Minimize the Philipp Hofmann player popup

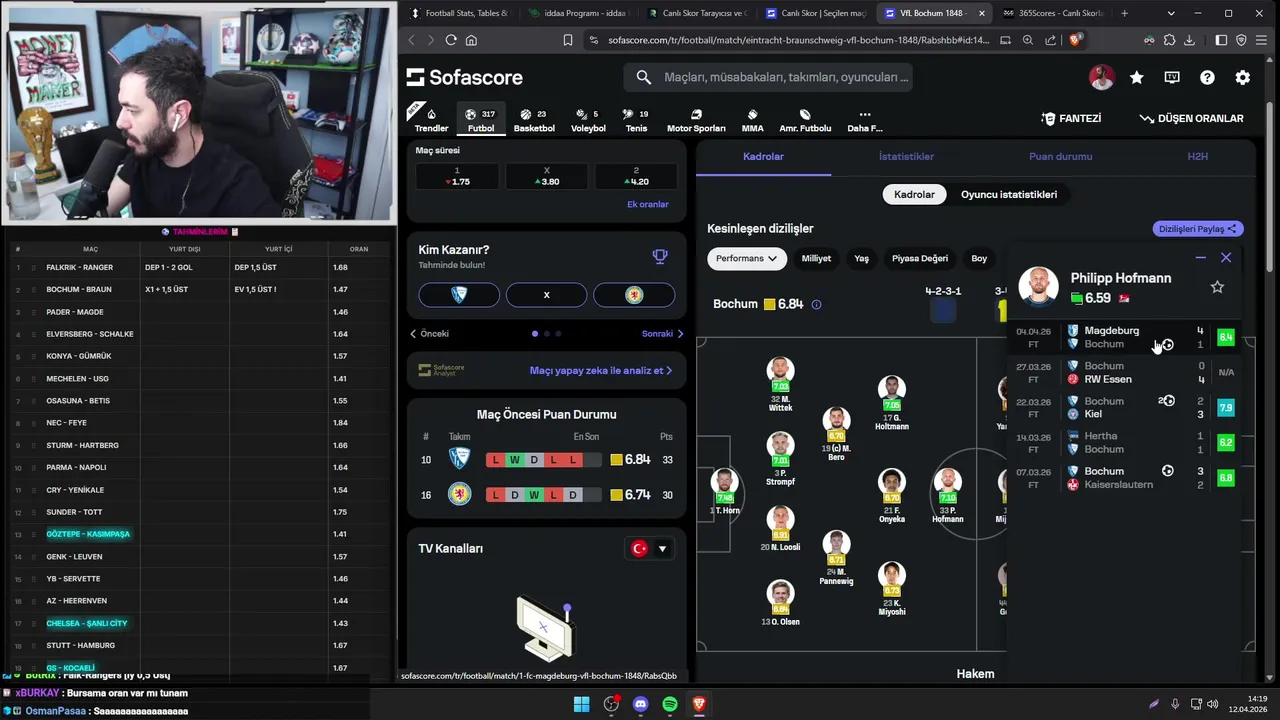[x=1201, y=258]
